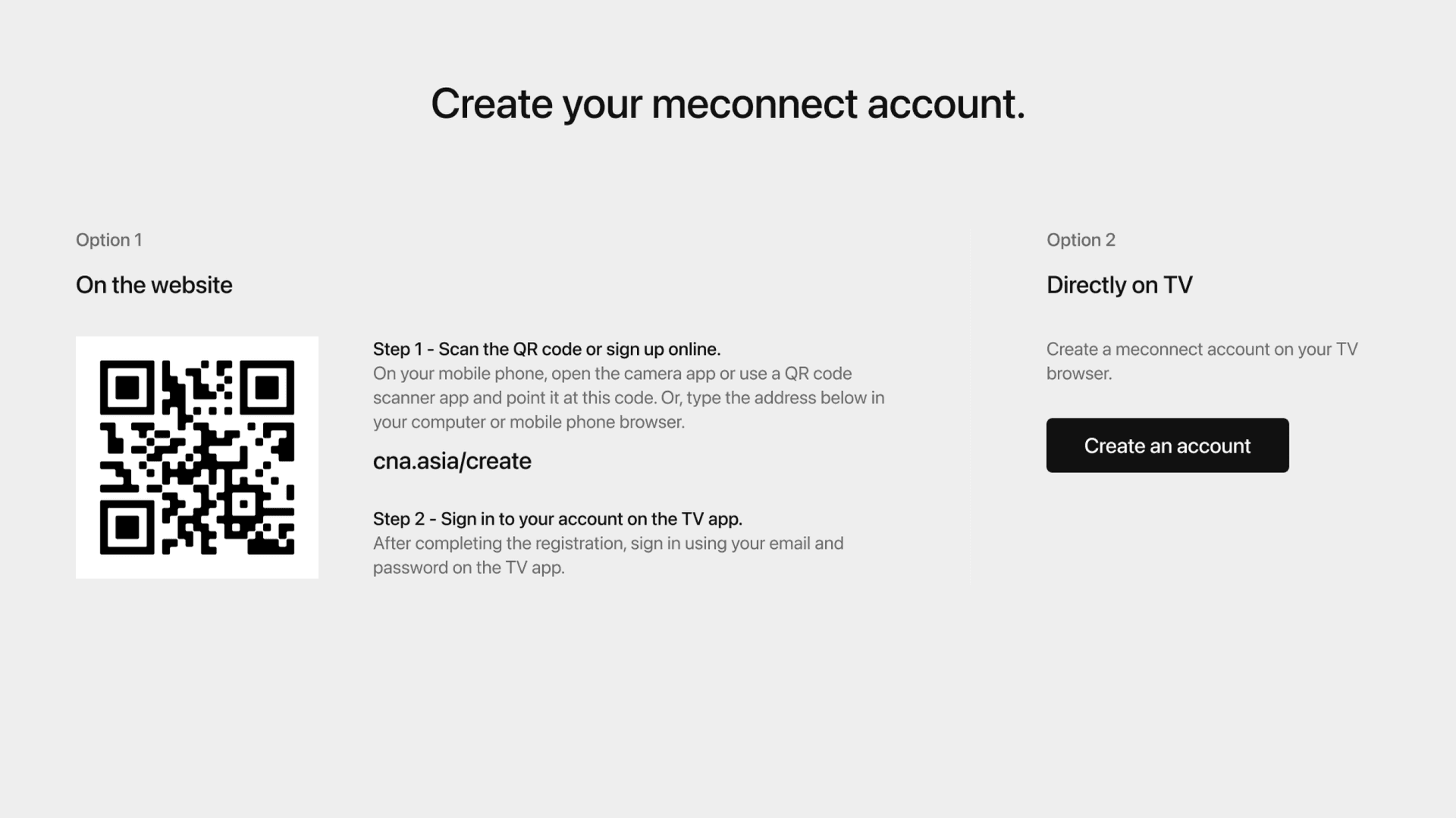This screenshot has height=818, width=1456.
Task: Click the QR code's top-right finder square
Action: [x=267, y=387]
